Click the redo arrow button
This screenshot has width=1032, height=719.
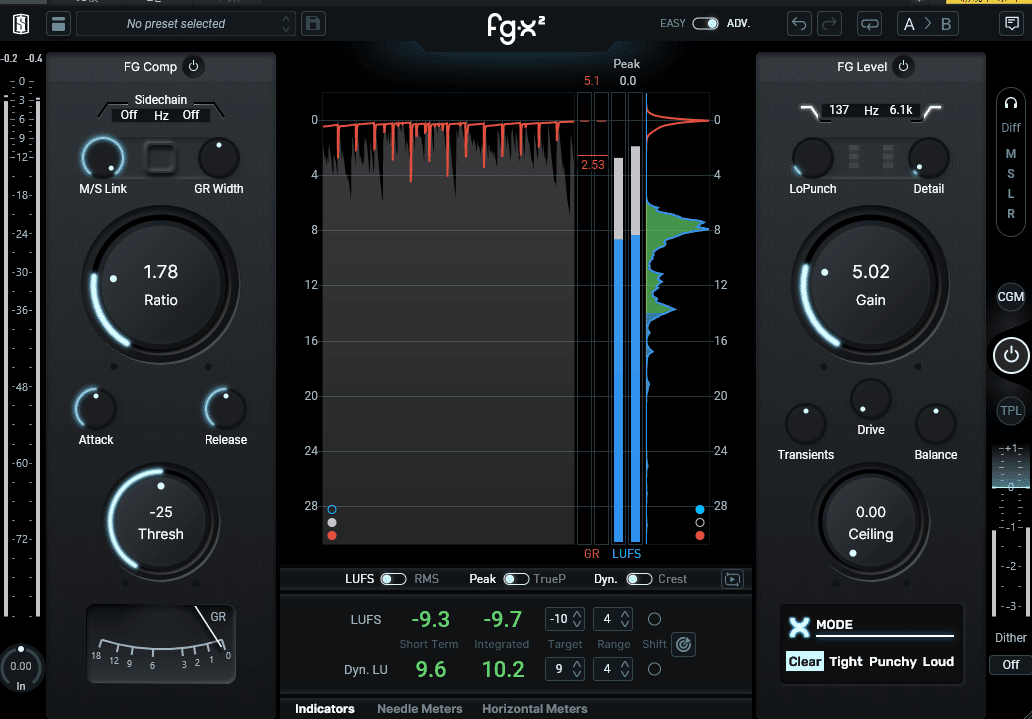829,24
